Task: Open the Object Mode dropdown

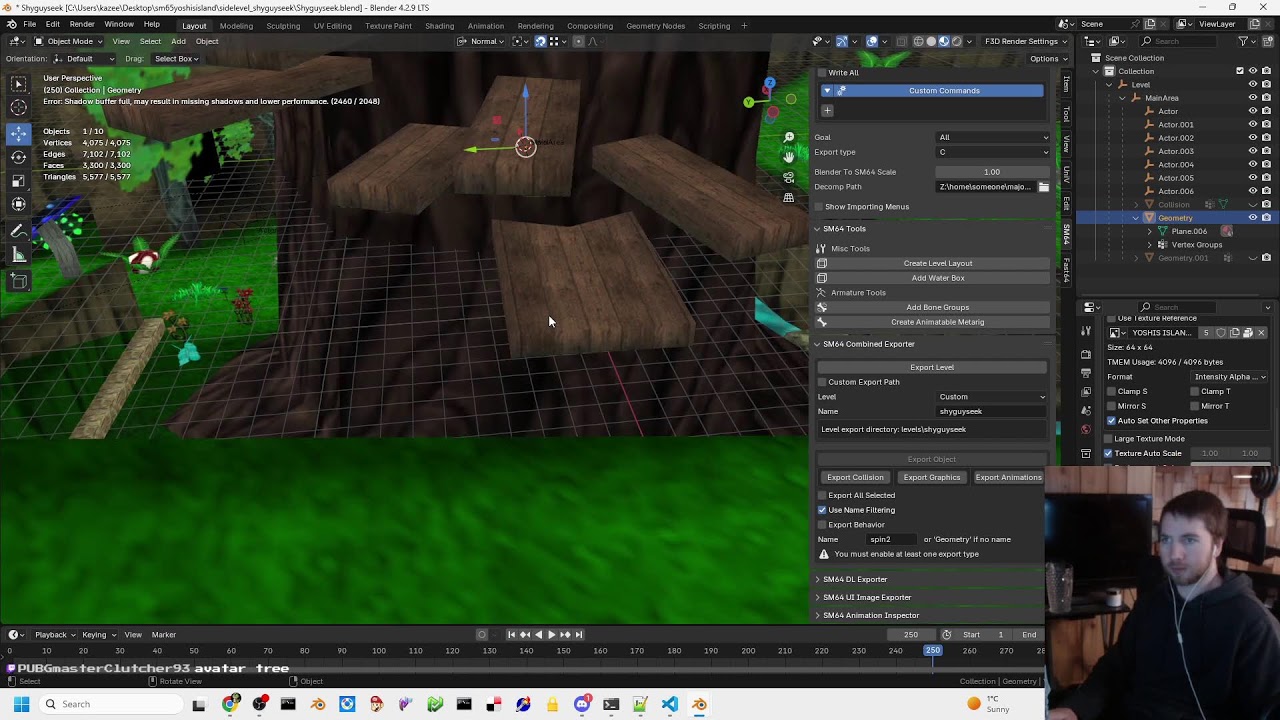Action: coord(69,41)
